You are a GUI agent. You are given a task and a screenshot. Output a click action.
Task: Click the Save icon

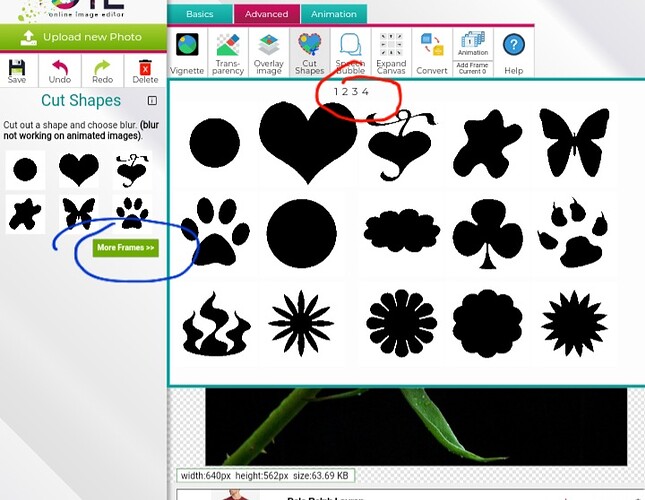pos(17,71)
